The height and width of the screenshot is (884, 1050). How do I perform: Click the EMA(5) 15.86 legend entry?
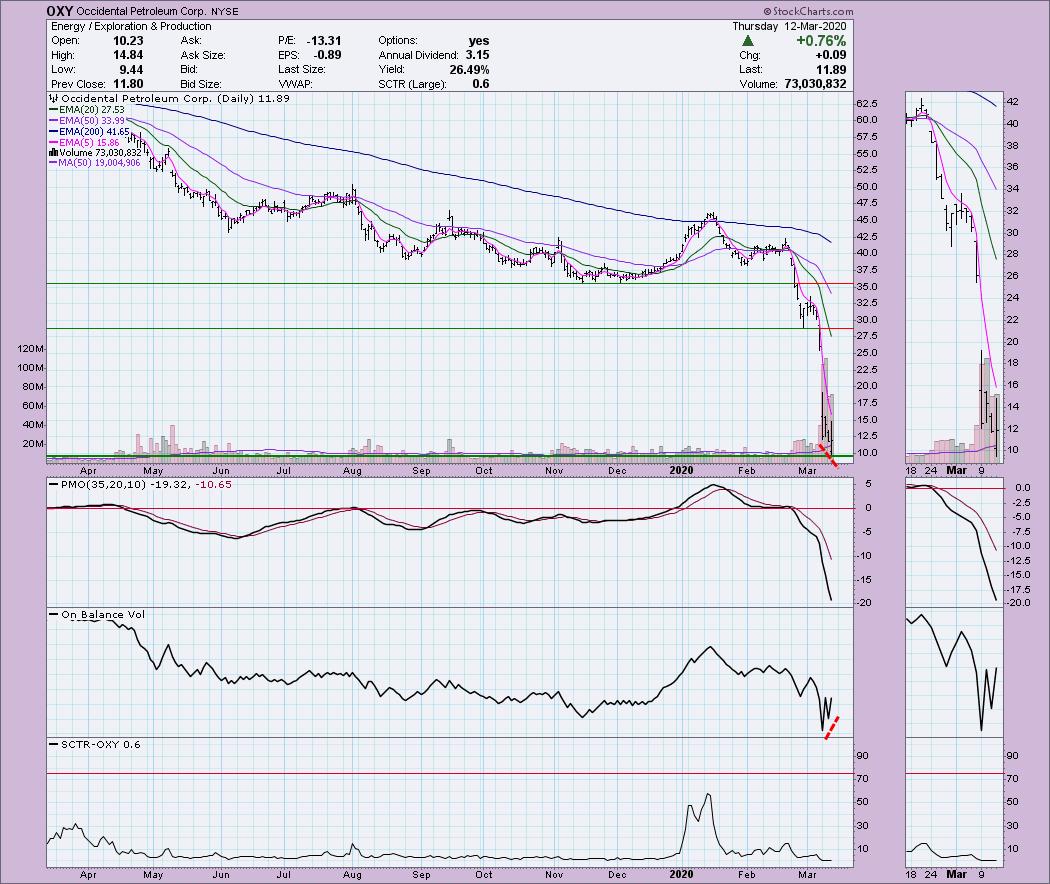click(x=90, y=142)
